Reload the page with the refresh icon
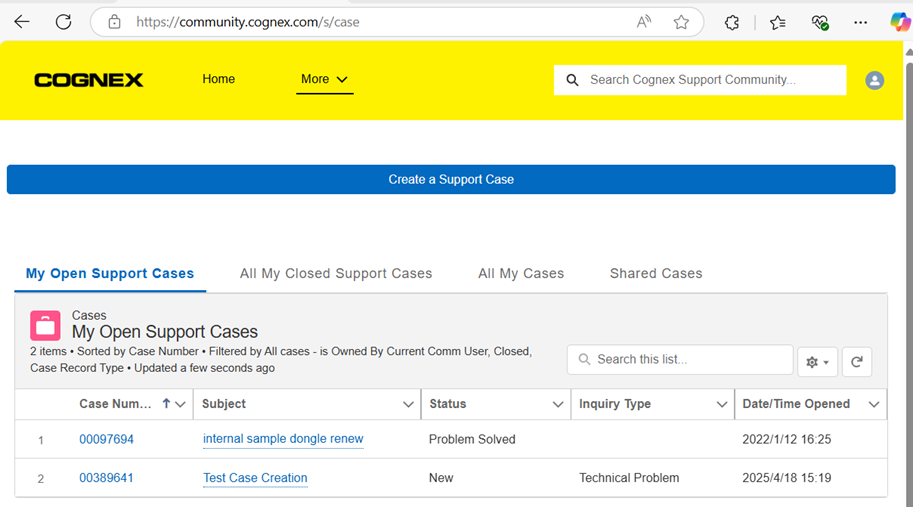 point(63,22)
